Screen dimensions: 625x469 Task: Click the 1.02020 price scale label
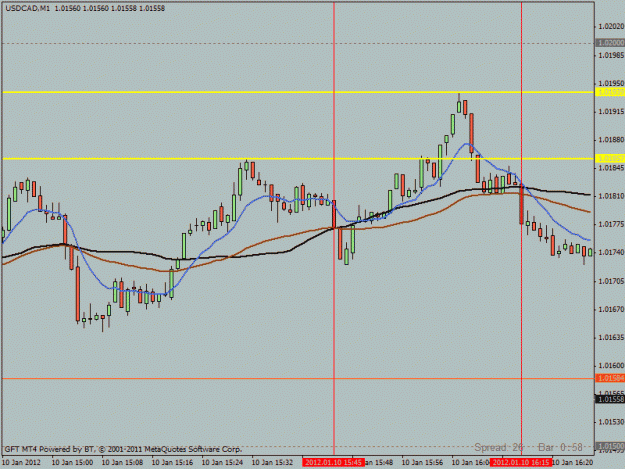pyautogui.click(x=611, y=26)
